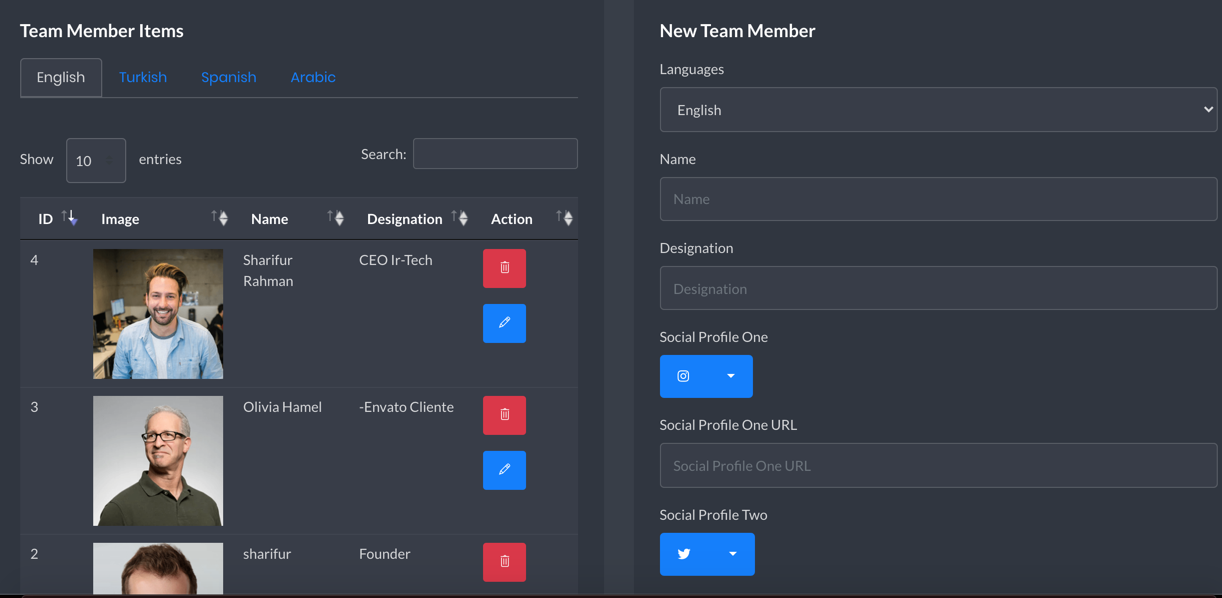The width and height of the screenshot is (1222, 598).
Task: Change the entries-per-page selector showing 10
Action: [96, 160]
